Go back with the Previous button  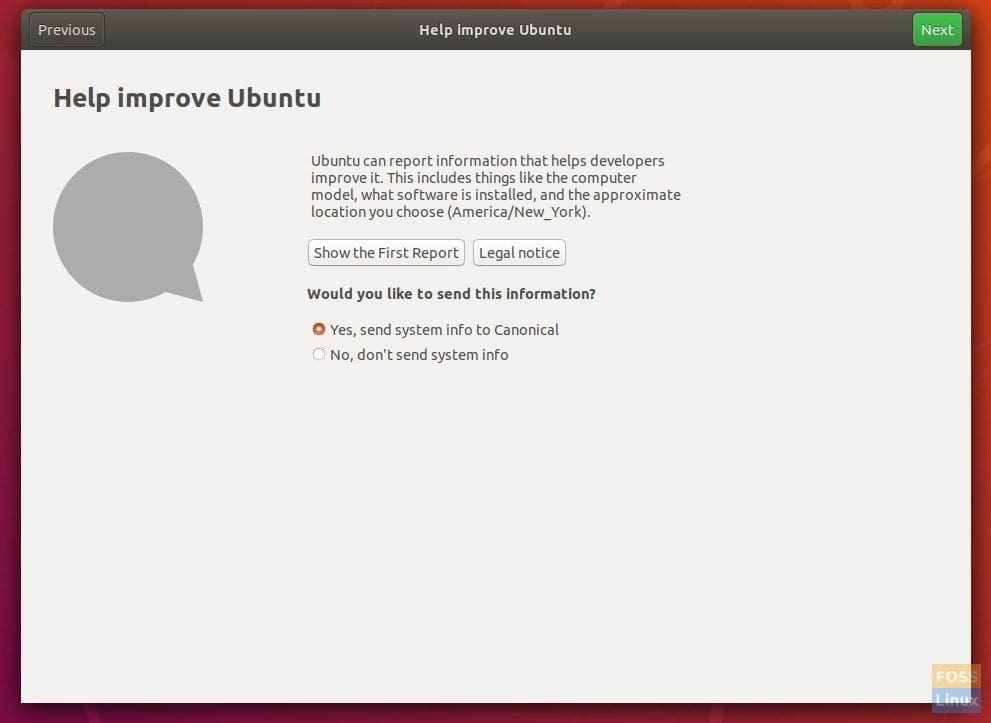click(x=66, y=30)
